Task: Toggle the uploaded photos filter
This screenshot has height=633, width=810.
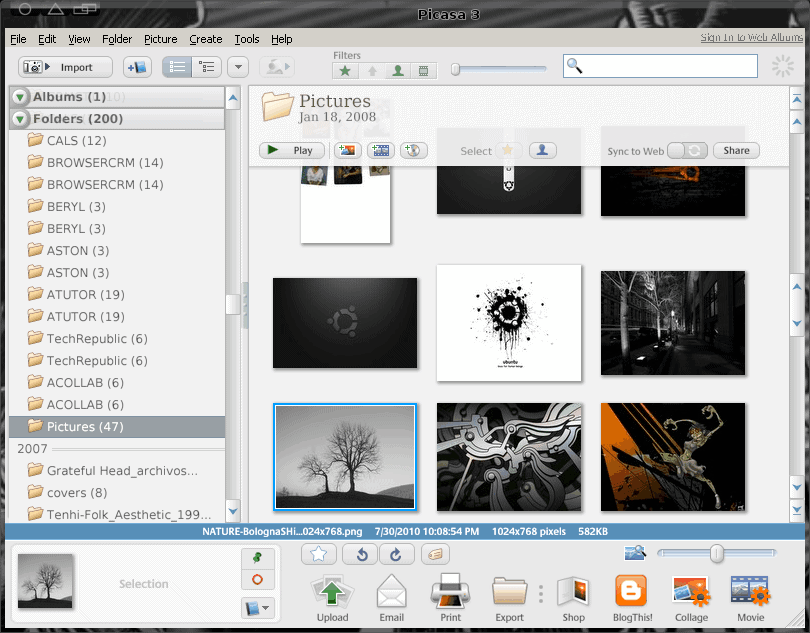Action: point(372,71)
